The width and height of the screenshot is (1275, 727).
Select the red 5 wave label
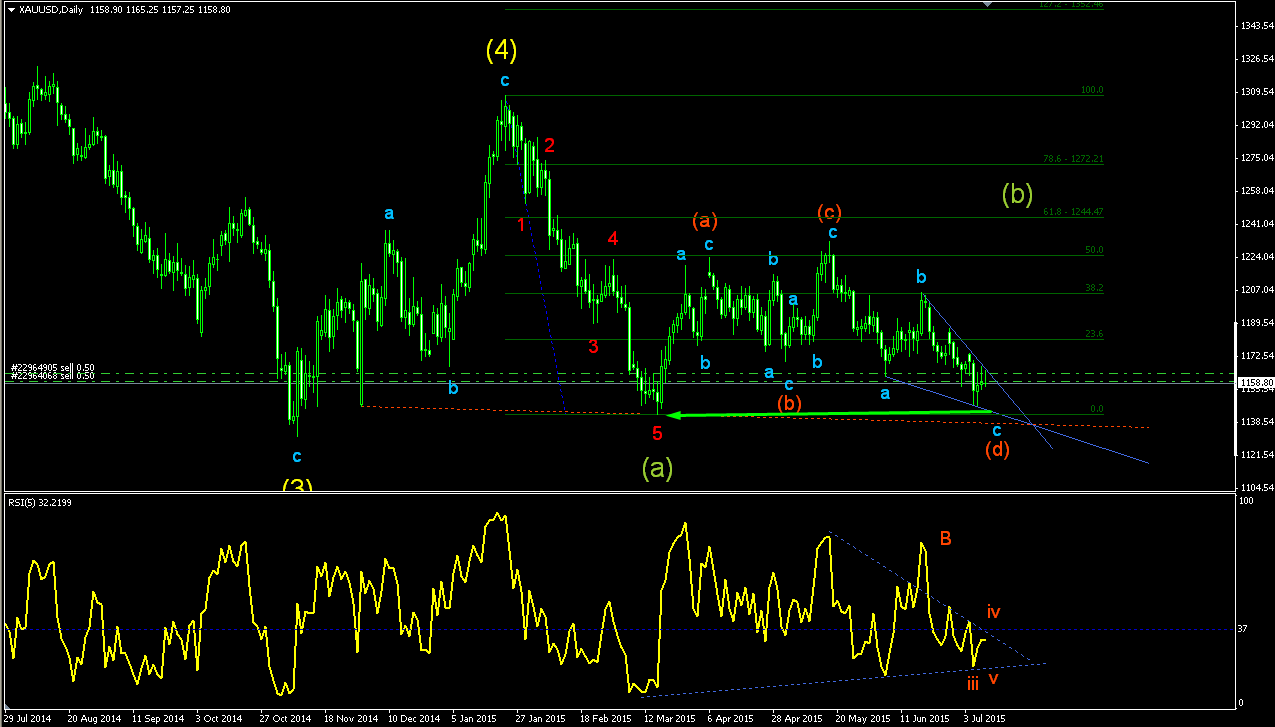657,433
